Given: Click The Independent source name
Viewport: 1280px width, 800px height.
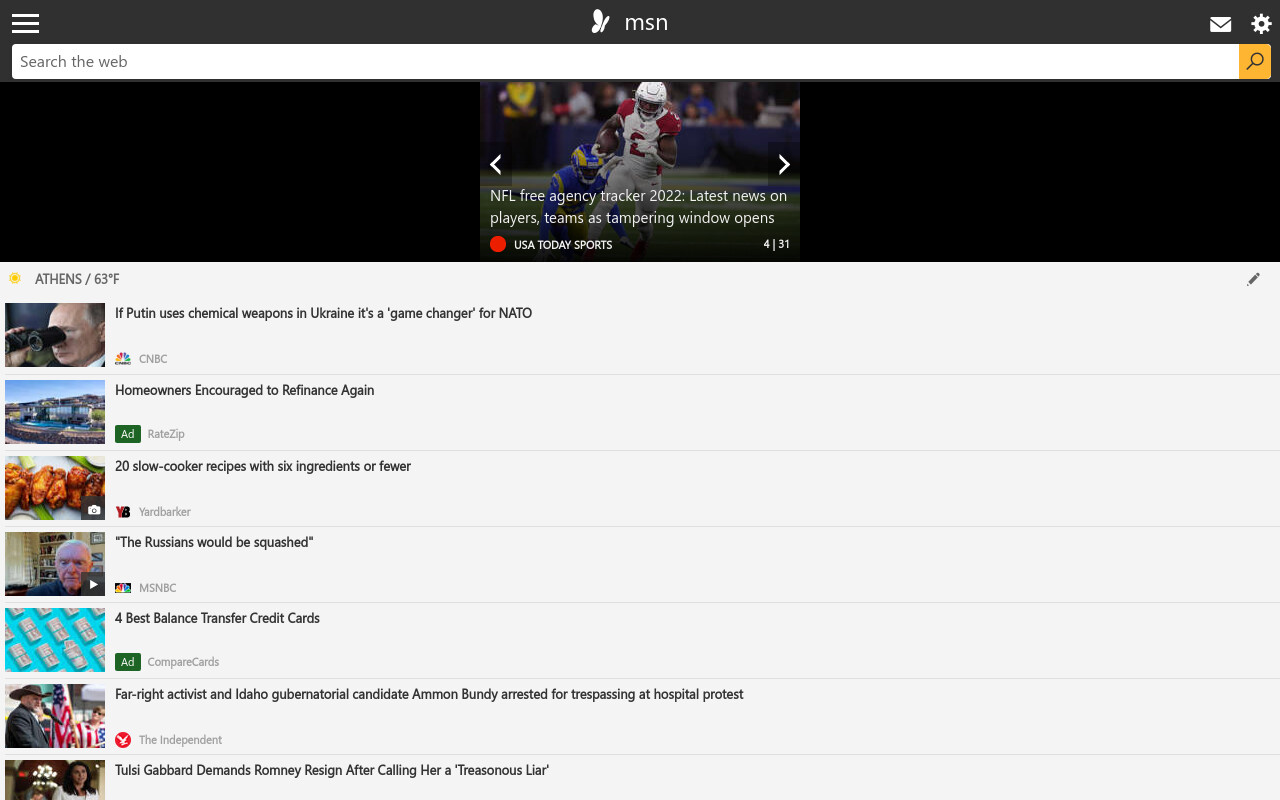Looking at the screenshot, I should 180,740.
